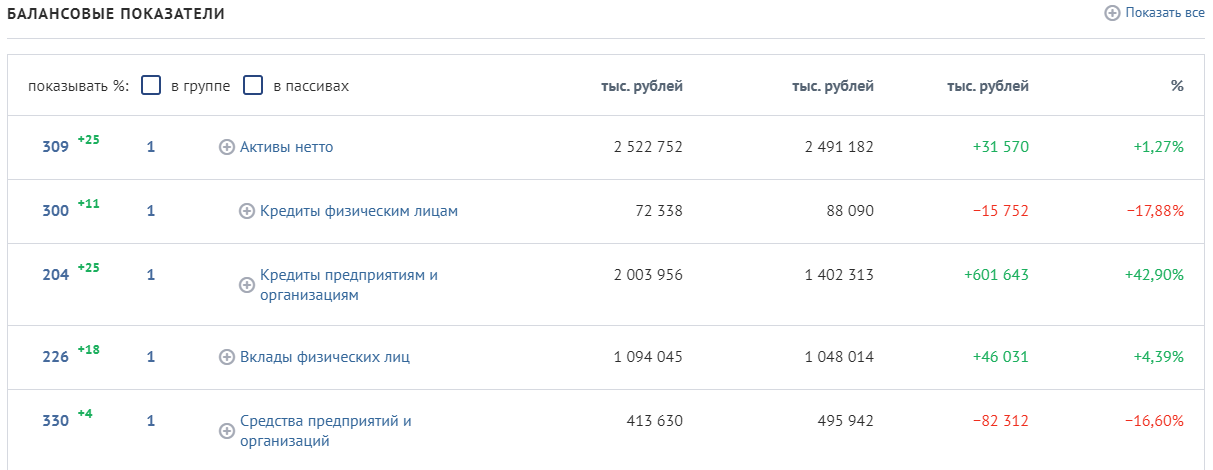Screen dimensions: 1213x470
Task: Expand Средства предприятий и организаций plus icon
Action: coord(227,431)
